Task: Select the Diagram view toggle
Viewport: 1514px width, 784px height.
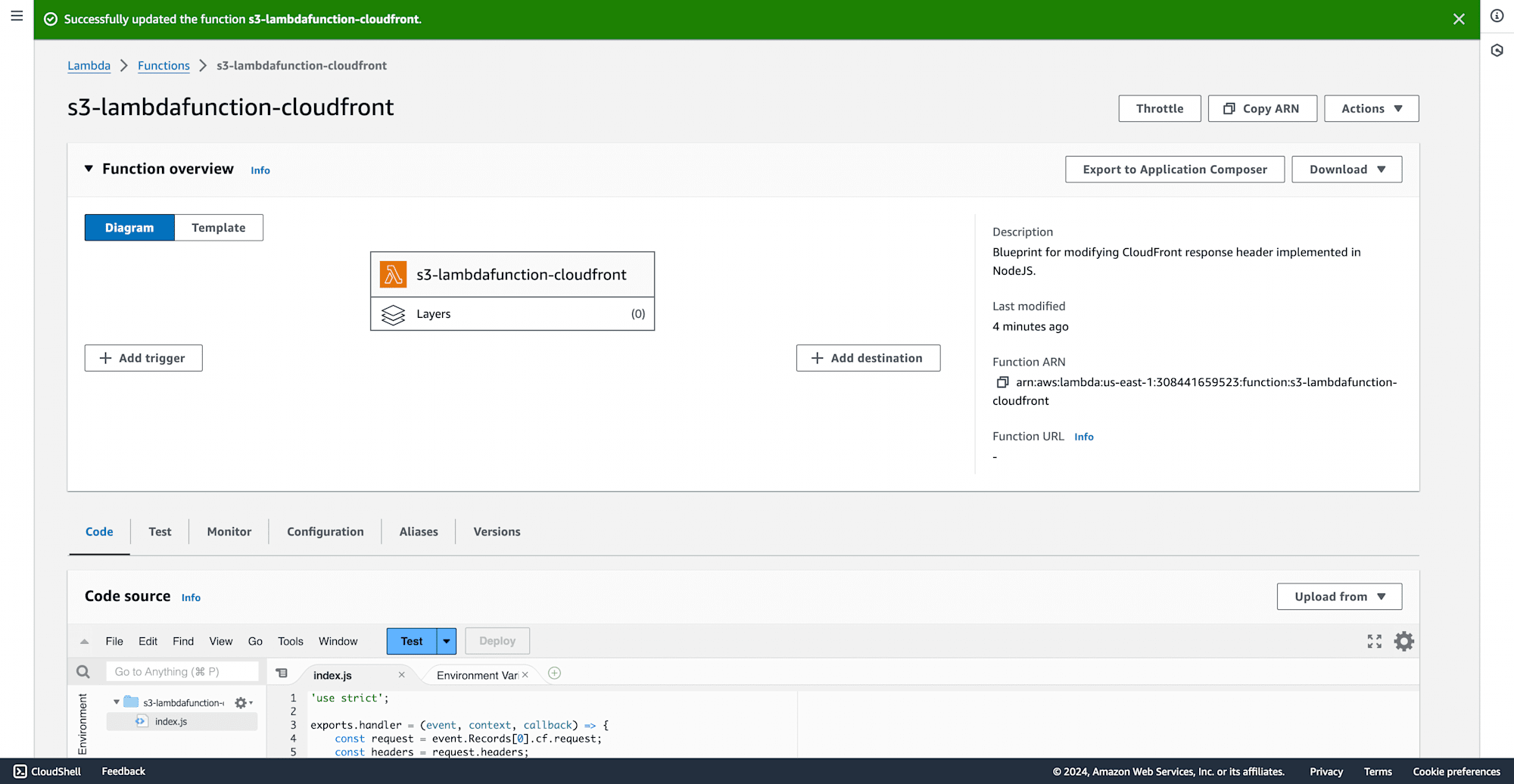Action: (x=129, y=228)
